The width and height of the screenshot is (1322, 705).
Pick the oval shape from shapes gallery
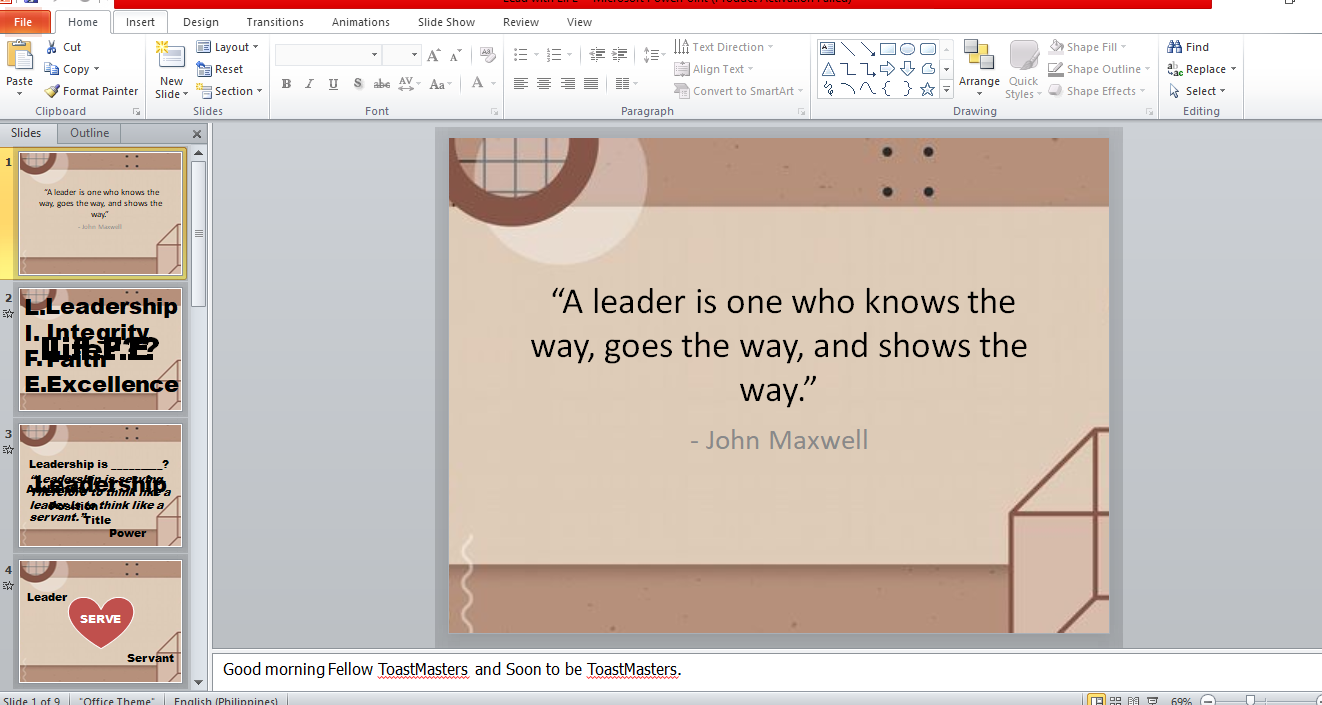(x=907, y=48)
